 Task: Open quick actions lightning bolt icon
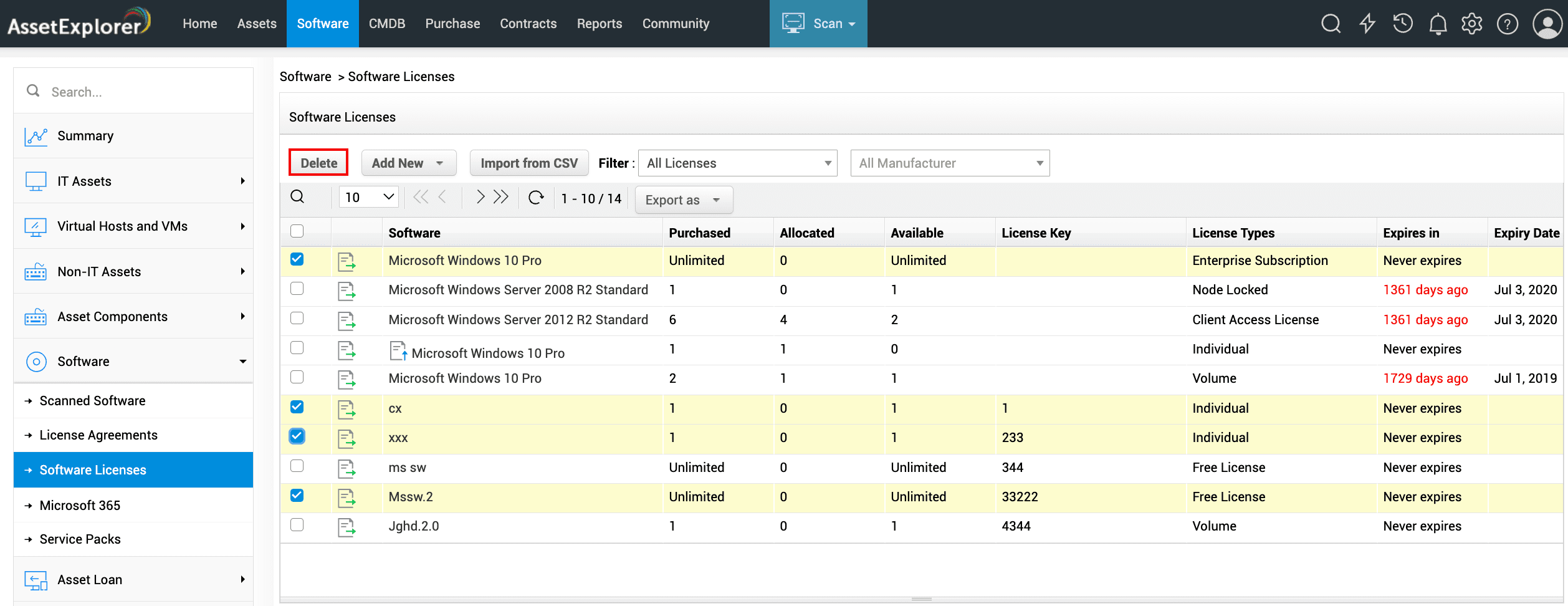click(1367, 24)
